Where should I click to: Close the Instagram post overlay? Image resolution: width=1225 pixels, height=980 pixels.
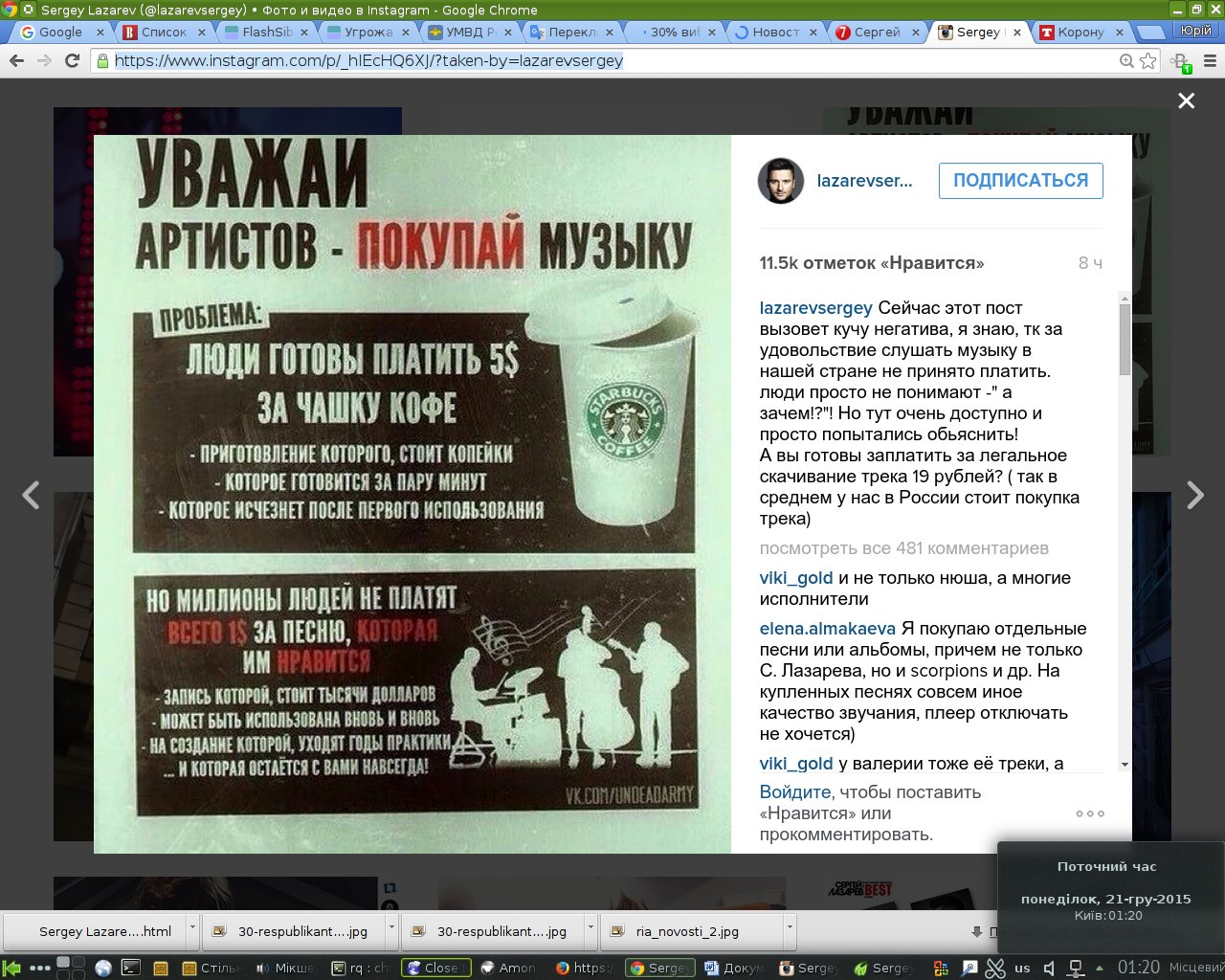pos(1186,100)
